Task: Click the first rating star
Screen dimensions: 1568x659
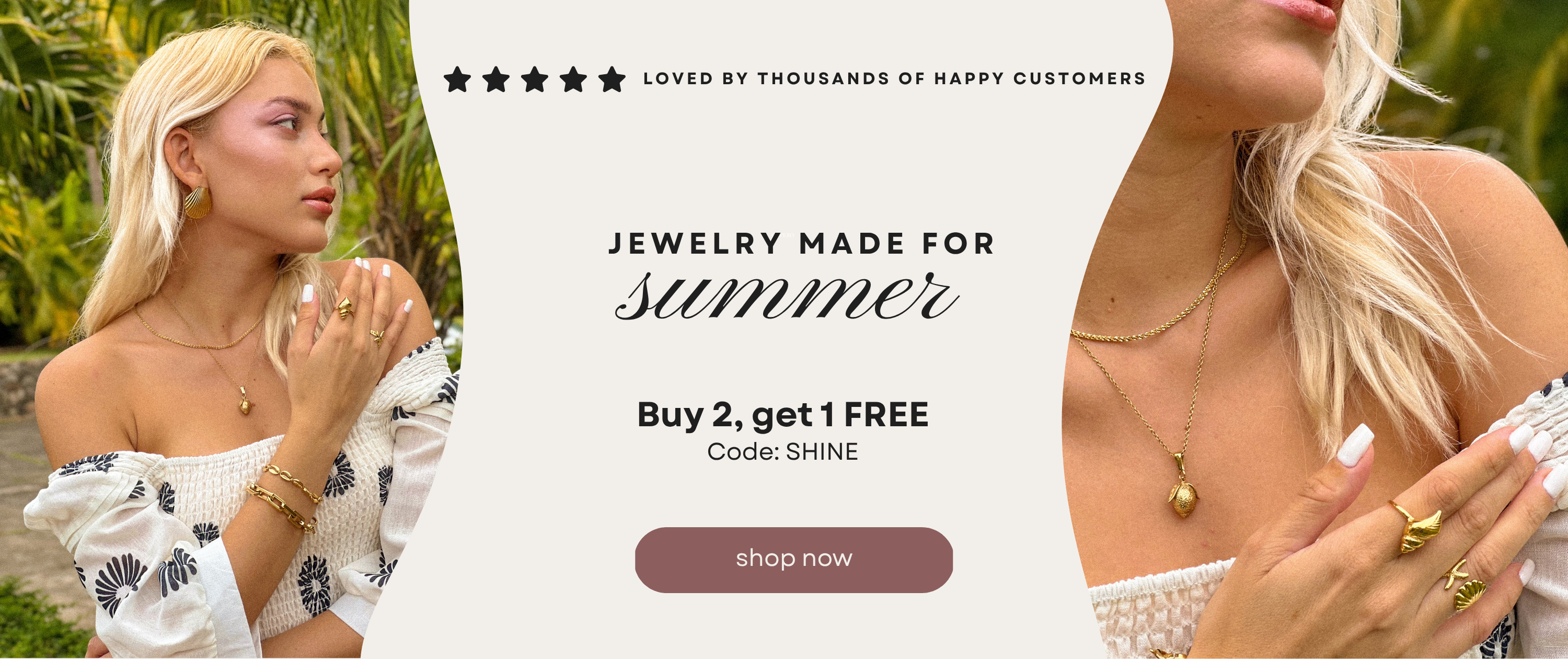Action: pos(457,79)
